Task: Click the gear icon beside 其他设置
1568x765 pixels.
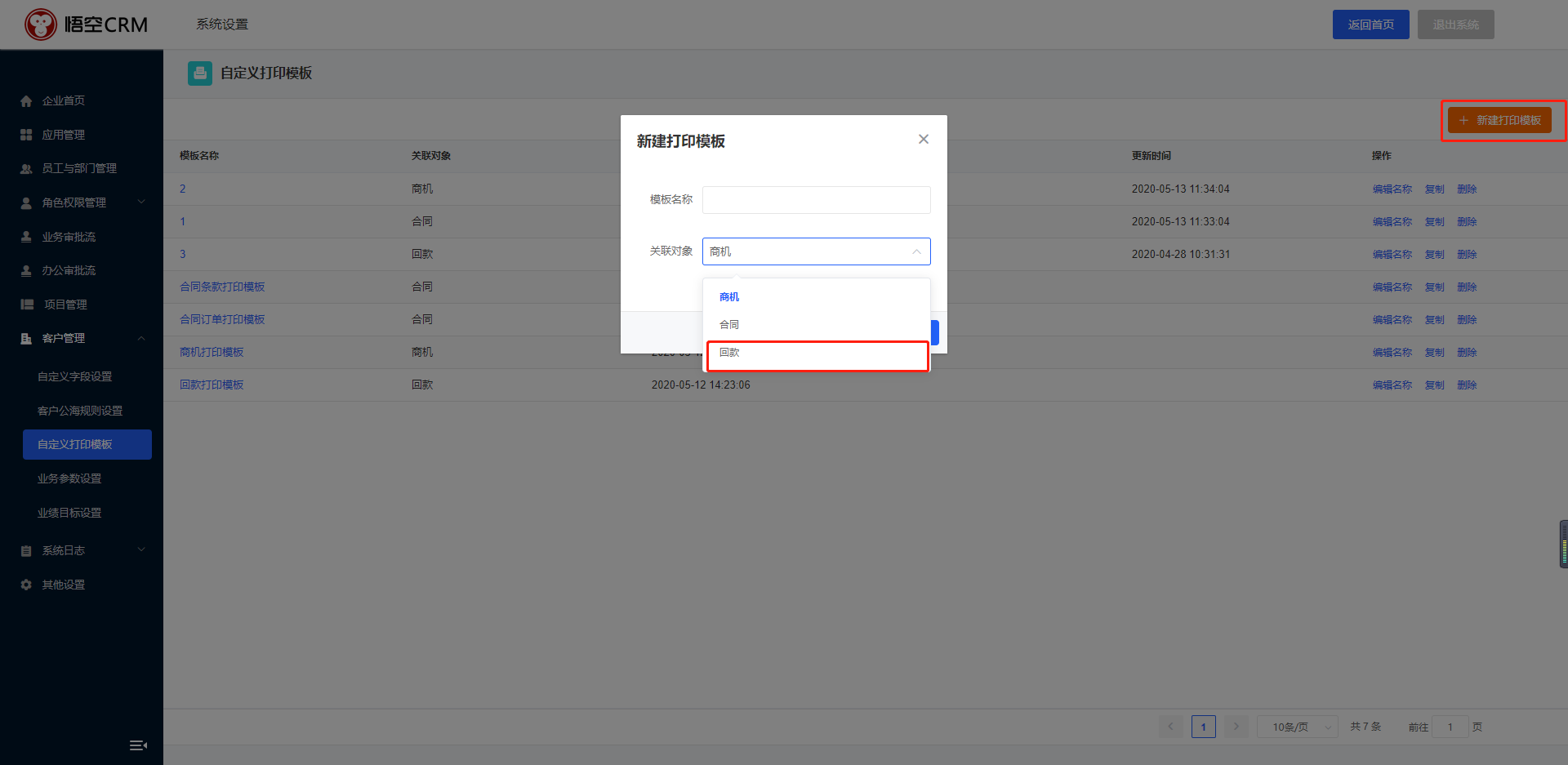Action: coord(26,585)
